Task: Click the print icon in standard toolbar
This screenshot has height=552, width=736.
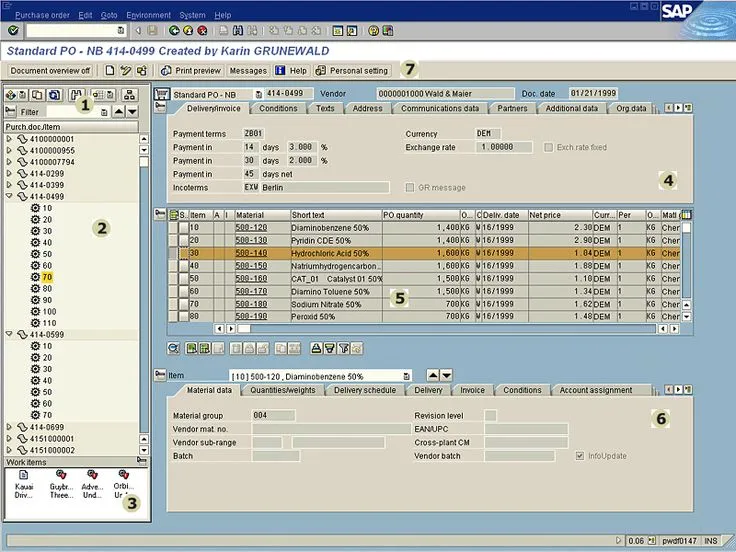Action: coord(224,31)
